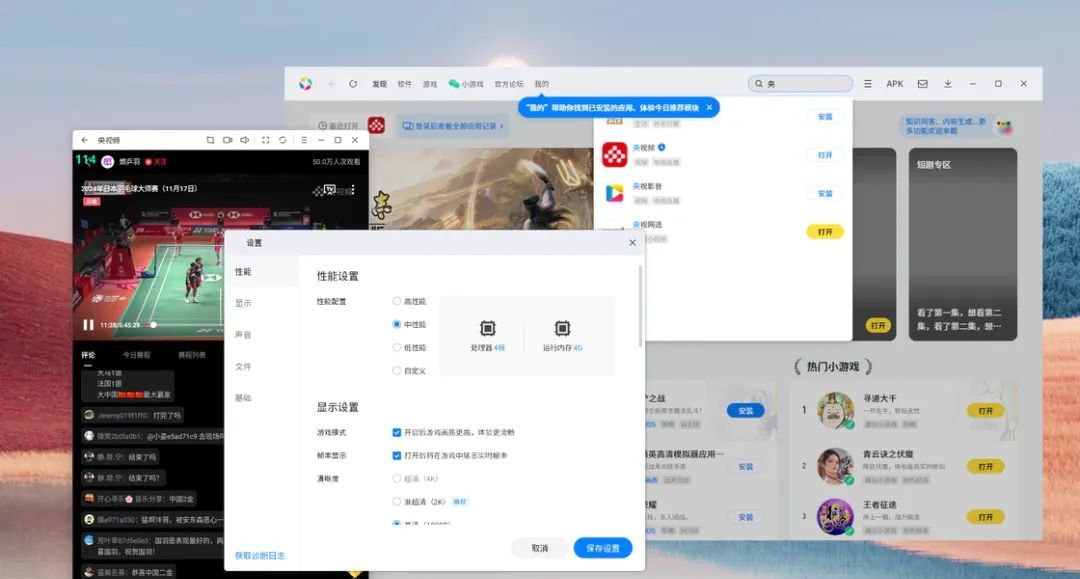The height and width of the screenshot is (579, 1080).
Task: Click the 央视影音 app icon
Action: tap(615, 192)
